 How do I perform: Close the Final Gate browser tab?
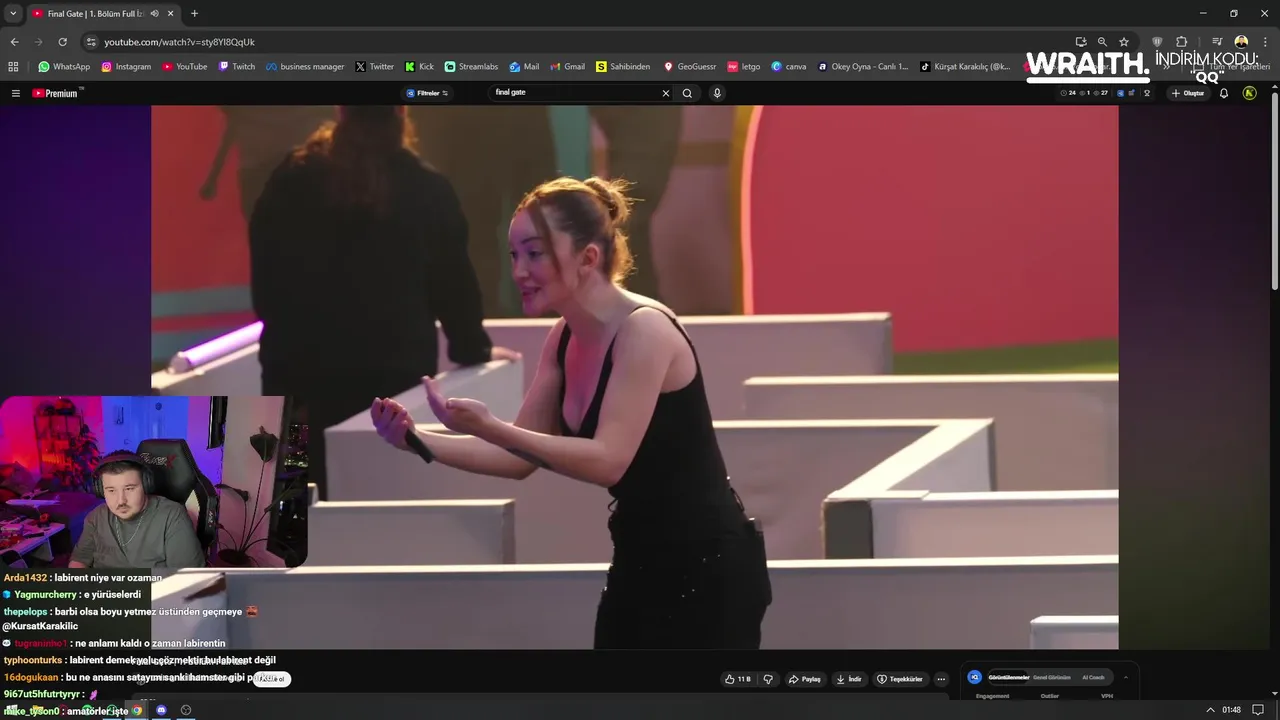171,13
